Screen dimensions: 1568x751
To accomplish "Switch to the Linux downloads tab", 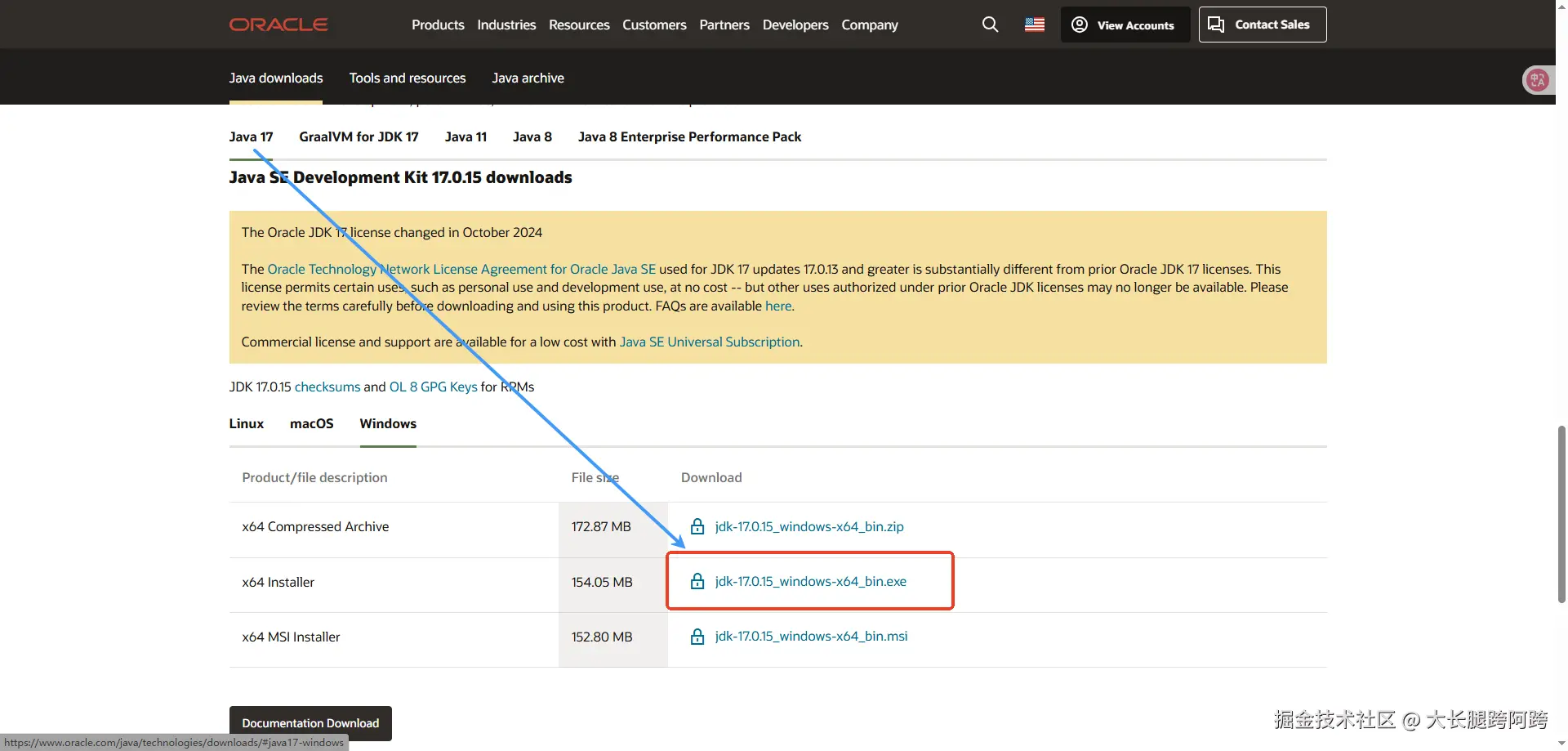I will [x=247, y=423].
